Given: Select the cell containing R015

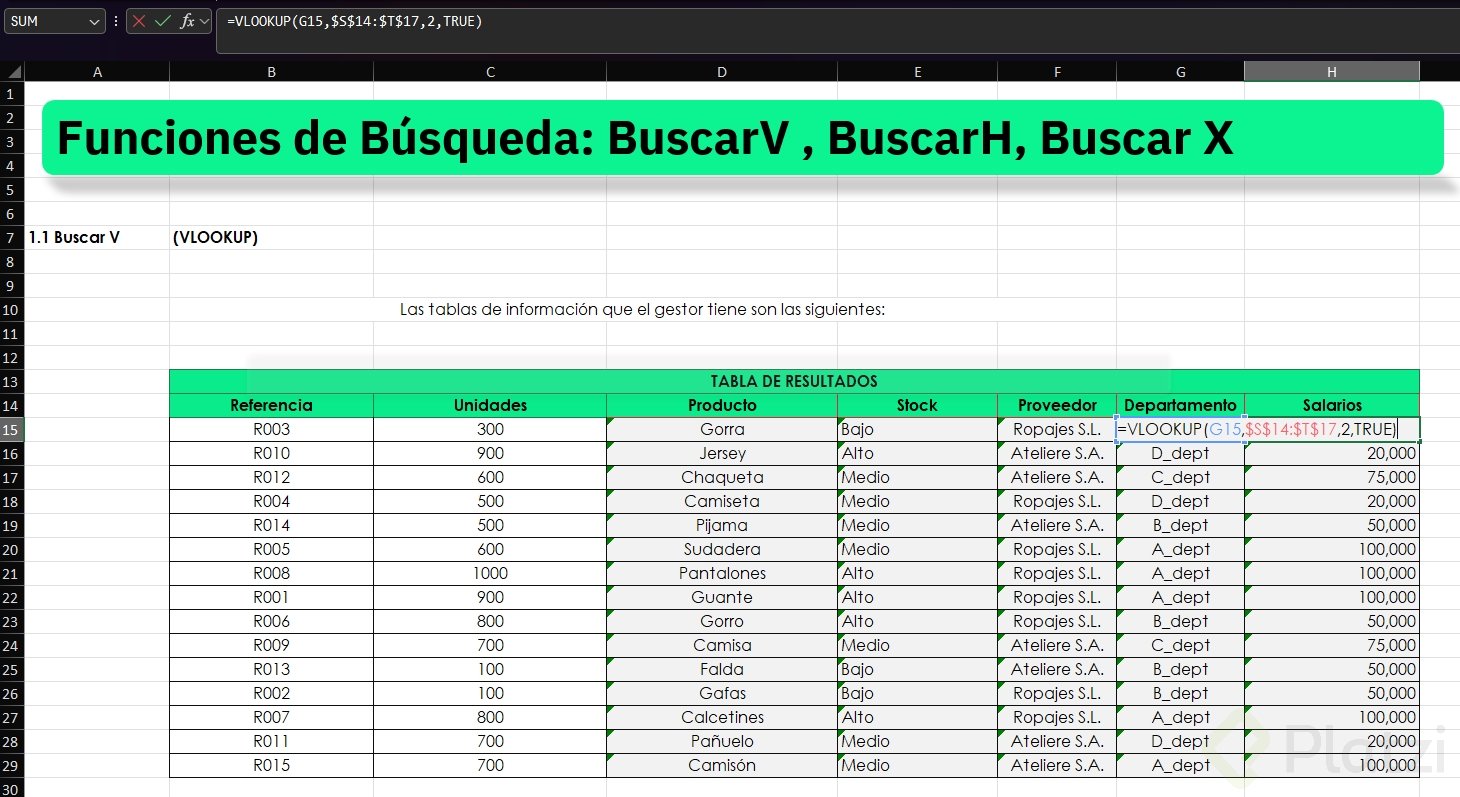Looking at the screenshot, I should [x=271, y=765].
